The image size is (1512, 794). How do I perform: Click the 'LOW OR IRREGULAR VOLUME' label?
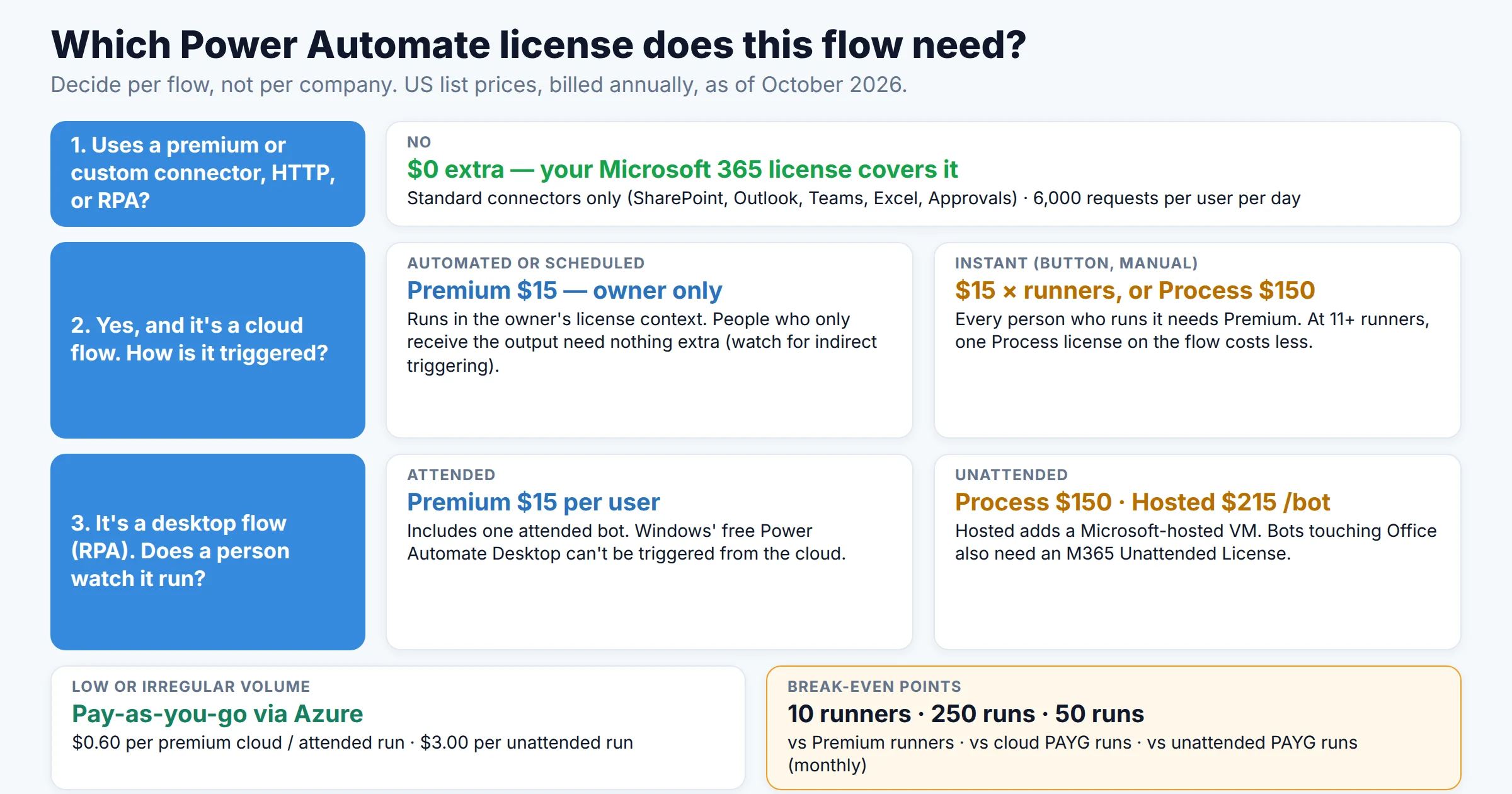[x=191, y=687]
